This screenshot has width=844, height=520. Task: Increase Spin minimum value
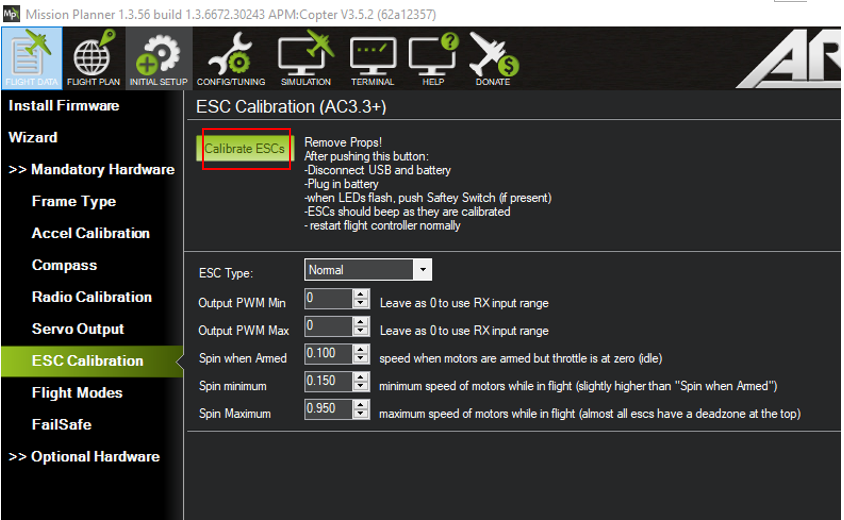point(361,376)
